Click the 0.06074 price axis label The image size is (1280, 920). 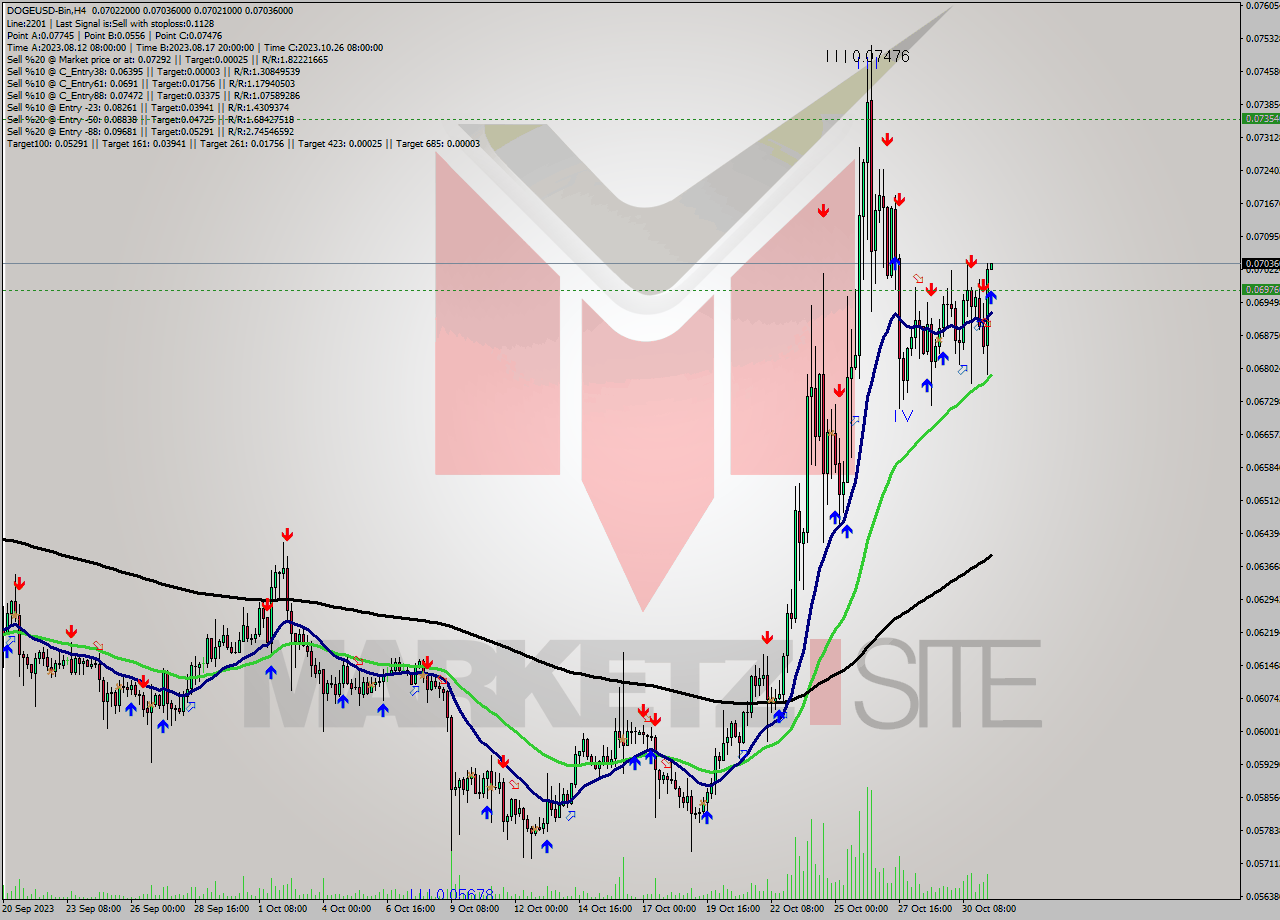[x=1262, y=699]
